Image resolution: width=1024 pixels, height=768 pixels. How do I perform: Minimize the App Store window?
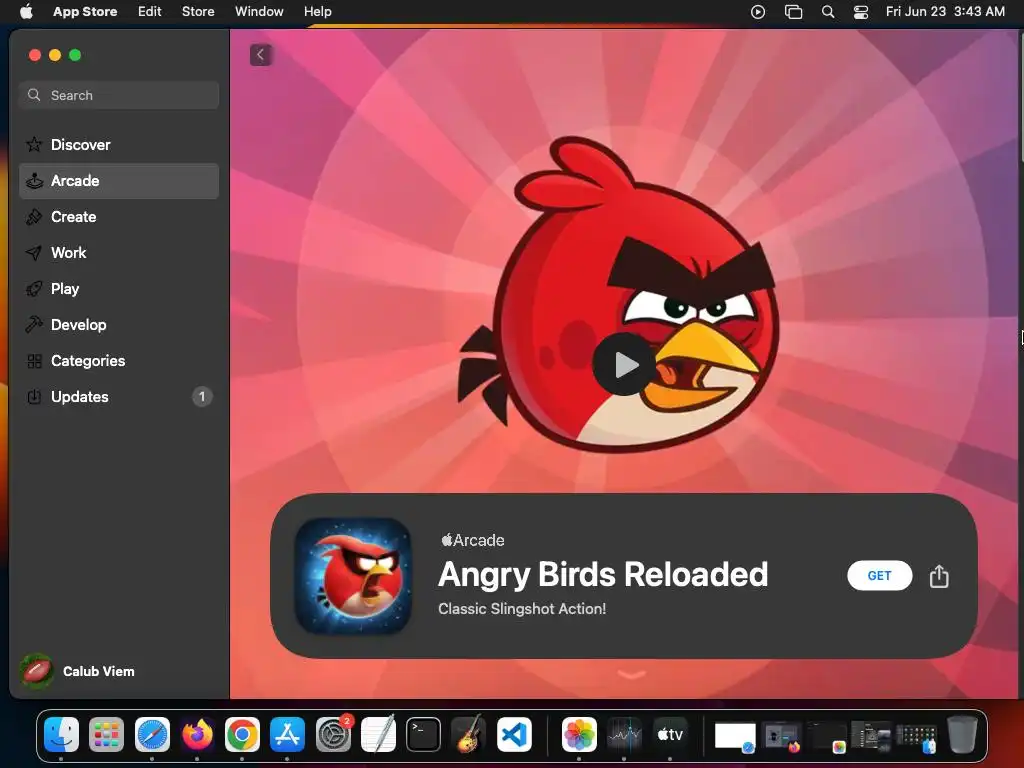pyautogui.click(x=55, y=55)
